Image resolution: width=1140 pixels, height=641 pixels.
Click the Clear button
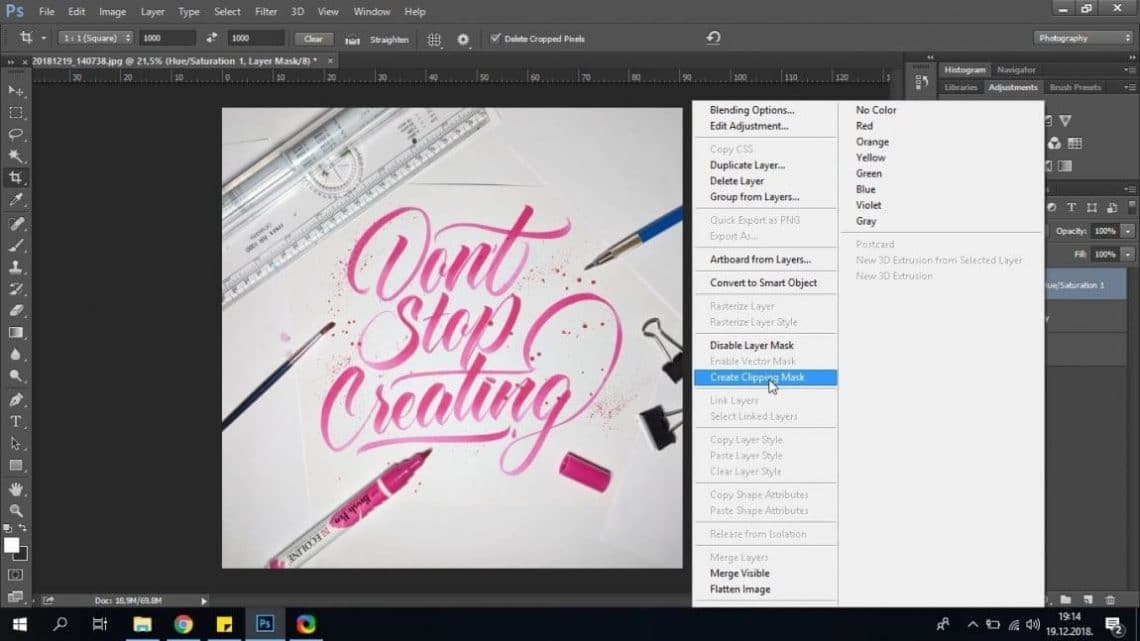coord(313,39)
